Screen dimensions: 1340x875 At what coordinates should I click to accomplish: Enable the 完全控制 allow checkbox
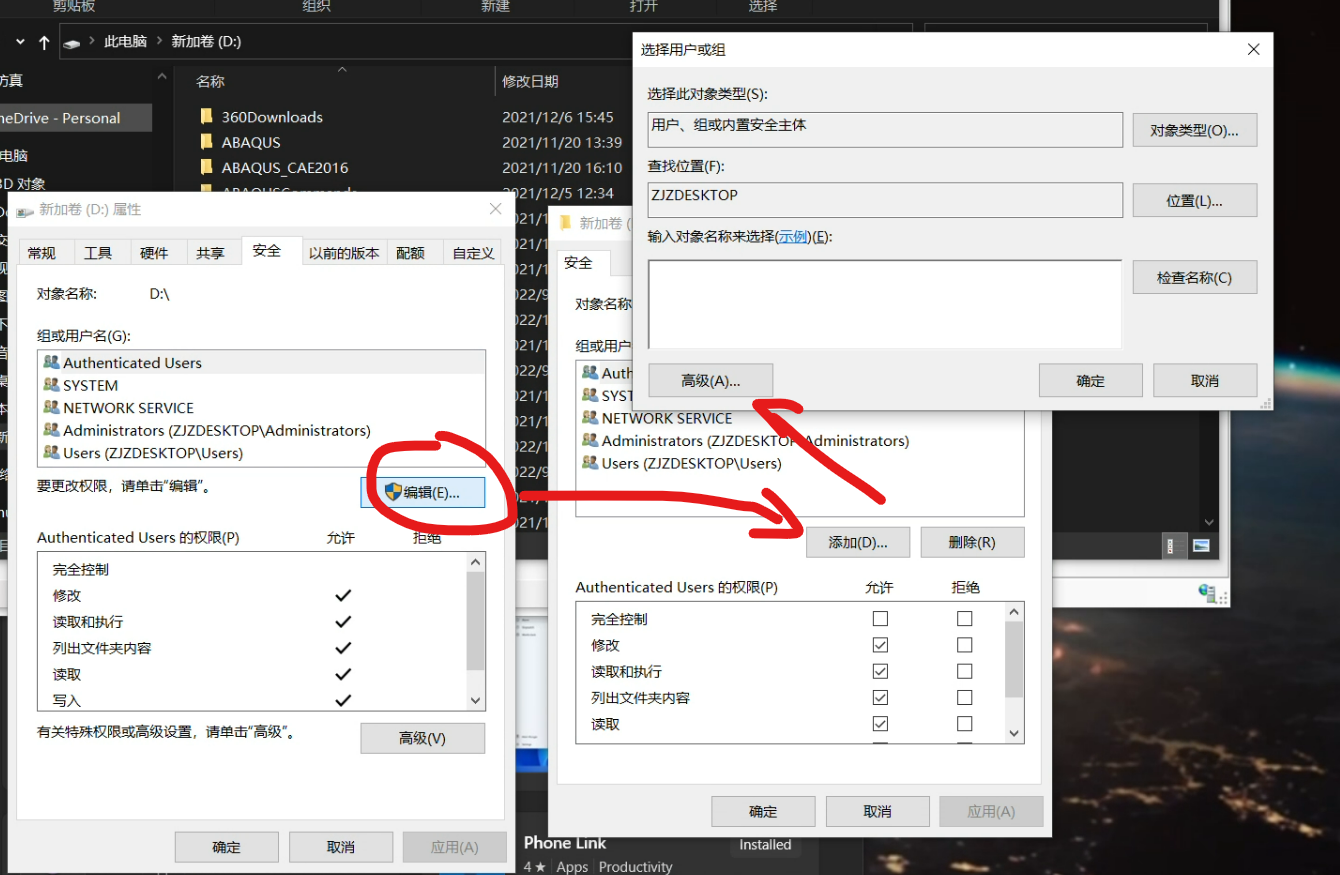[880, 619]
